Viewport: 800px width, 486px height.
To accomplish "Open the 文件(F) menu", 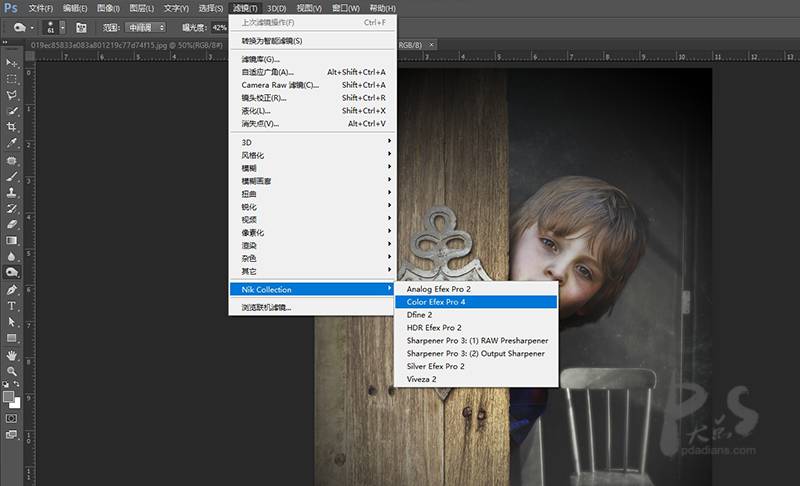I will (40, 8).
